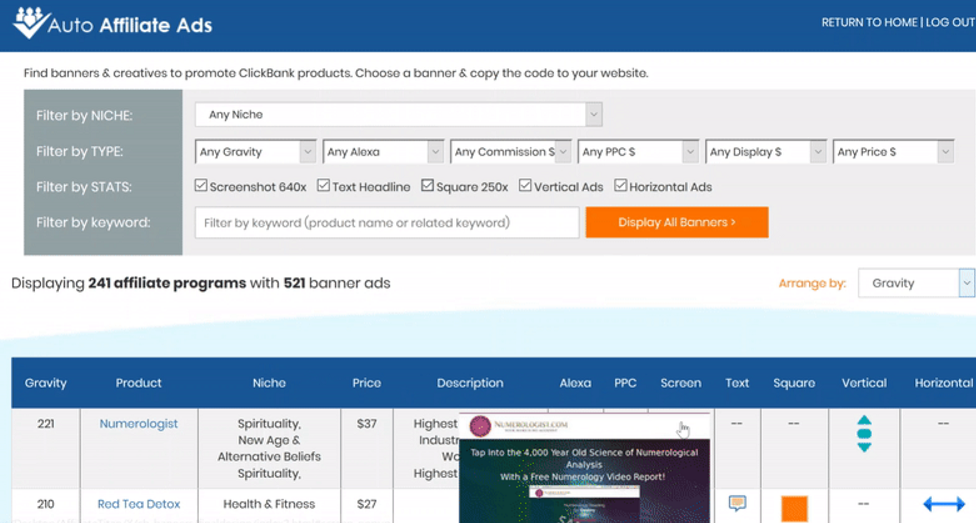976x523 pixels.
Task: Click the Text column header
Action: coord(737,383)
